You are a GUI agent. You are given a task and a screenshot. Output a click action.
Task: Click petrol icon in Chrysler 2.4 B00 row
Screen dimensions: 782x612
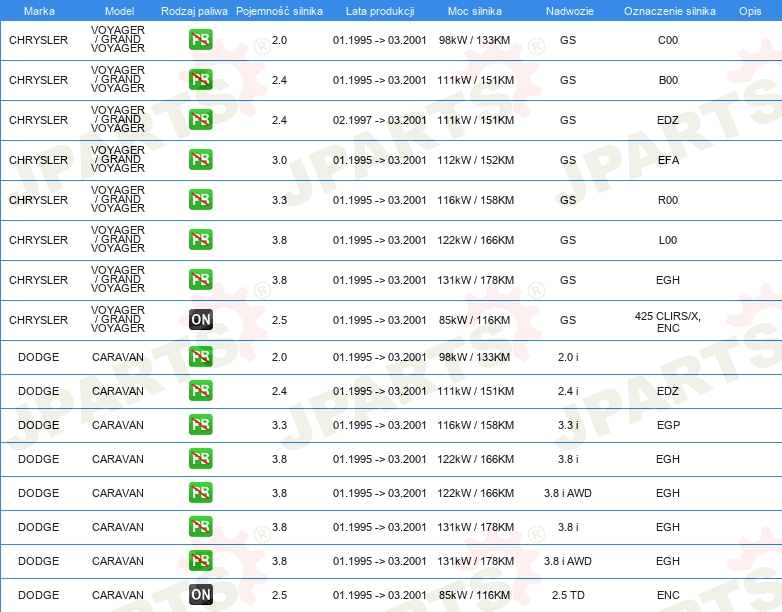pos(200,80)
